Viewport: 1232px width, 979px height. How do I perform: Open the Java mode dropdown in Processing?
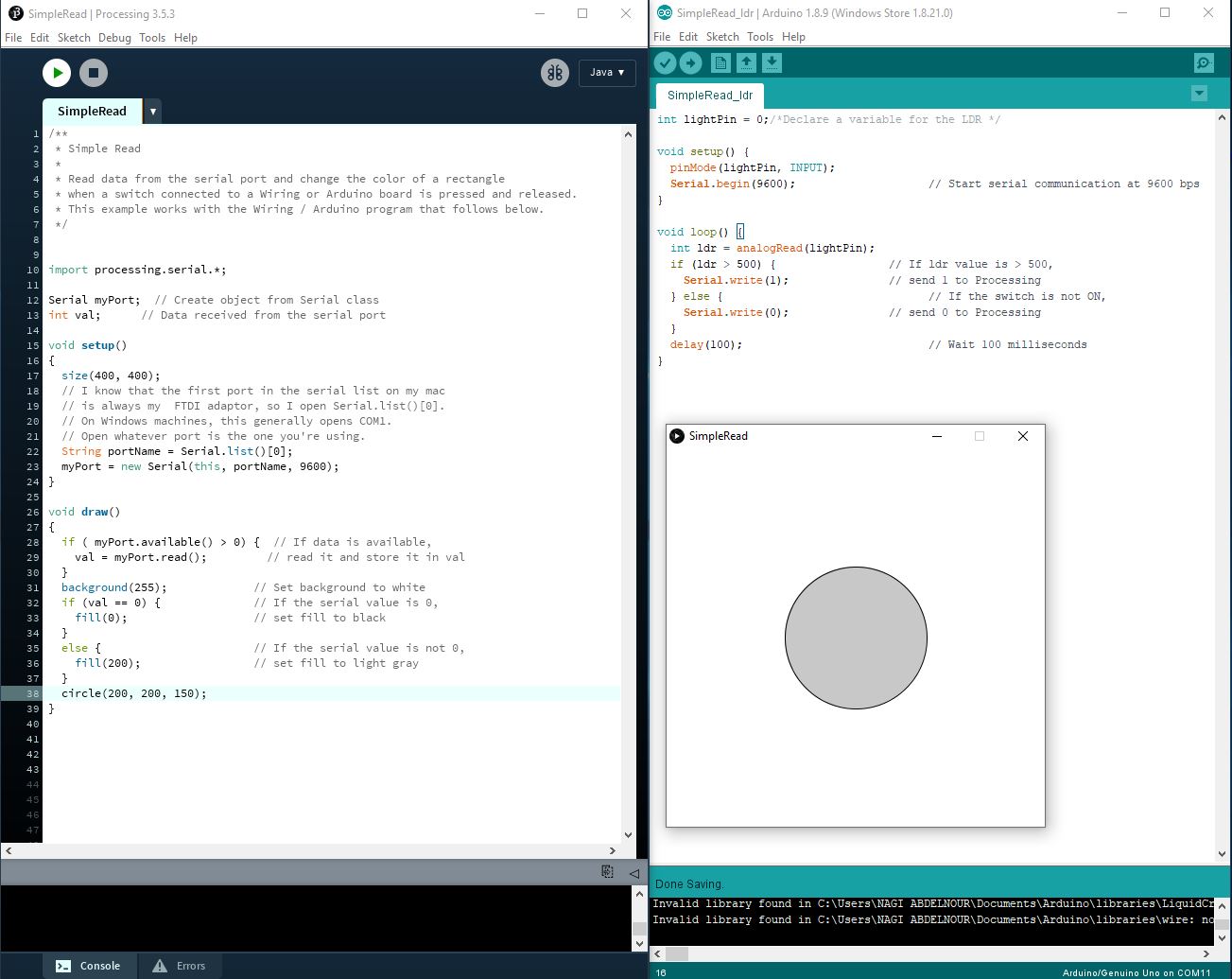[607, 72]
